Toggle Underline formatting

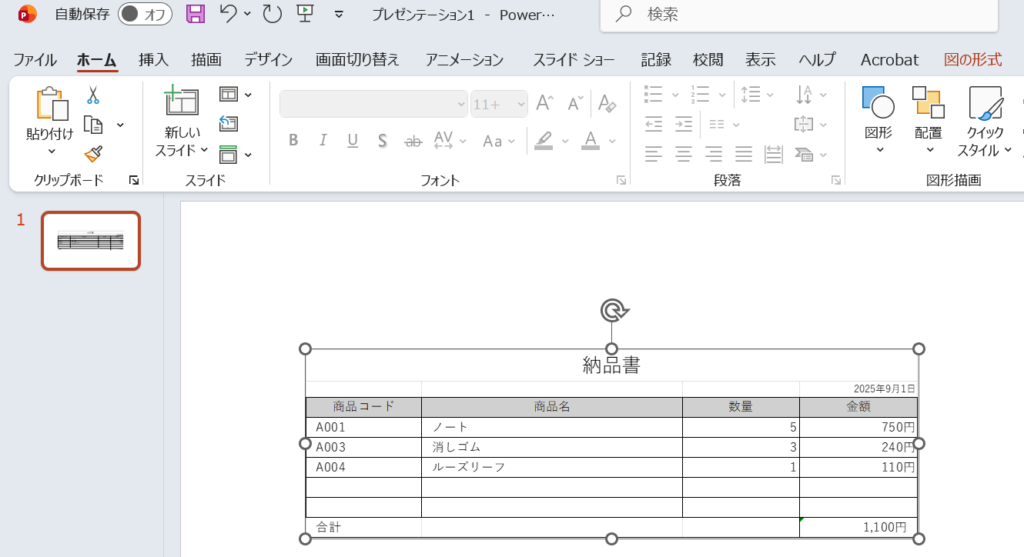[353, 140]
